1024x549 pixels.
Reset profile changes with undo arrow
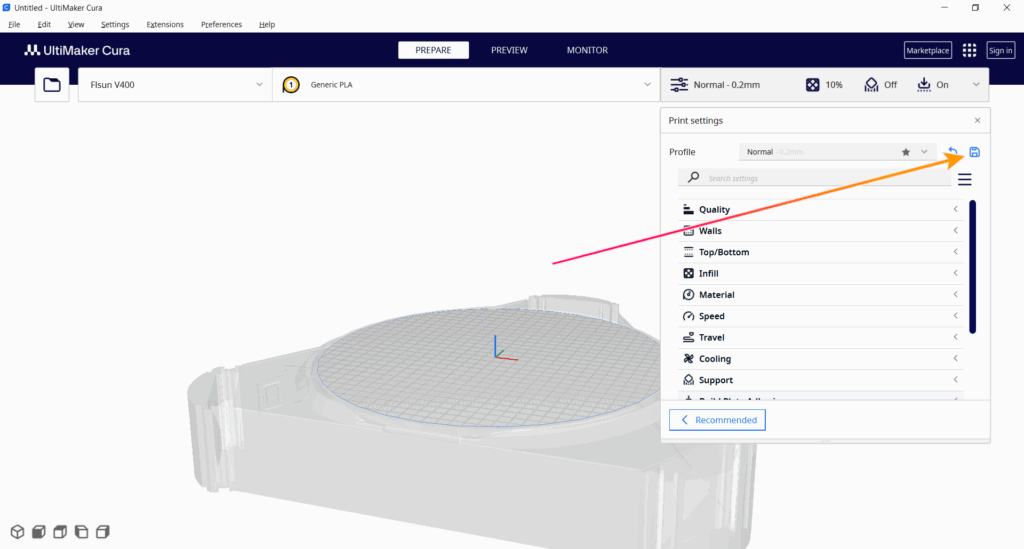coord(953,152)
